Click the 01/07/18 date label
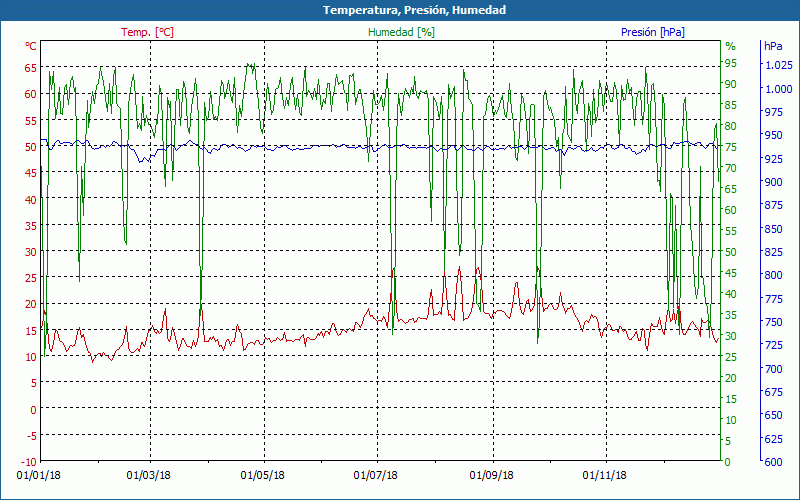 coord(376,476)
